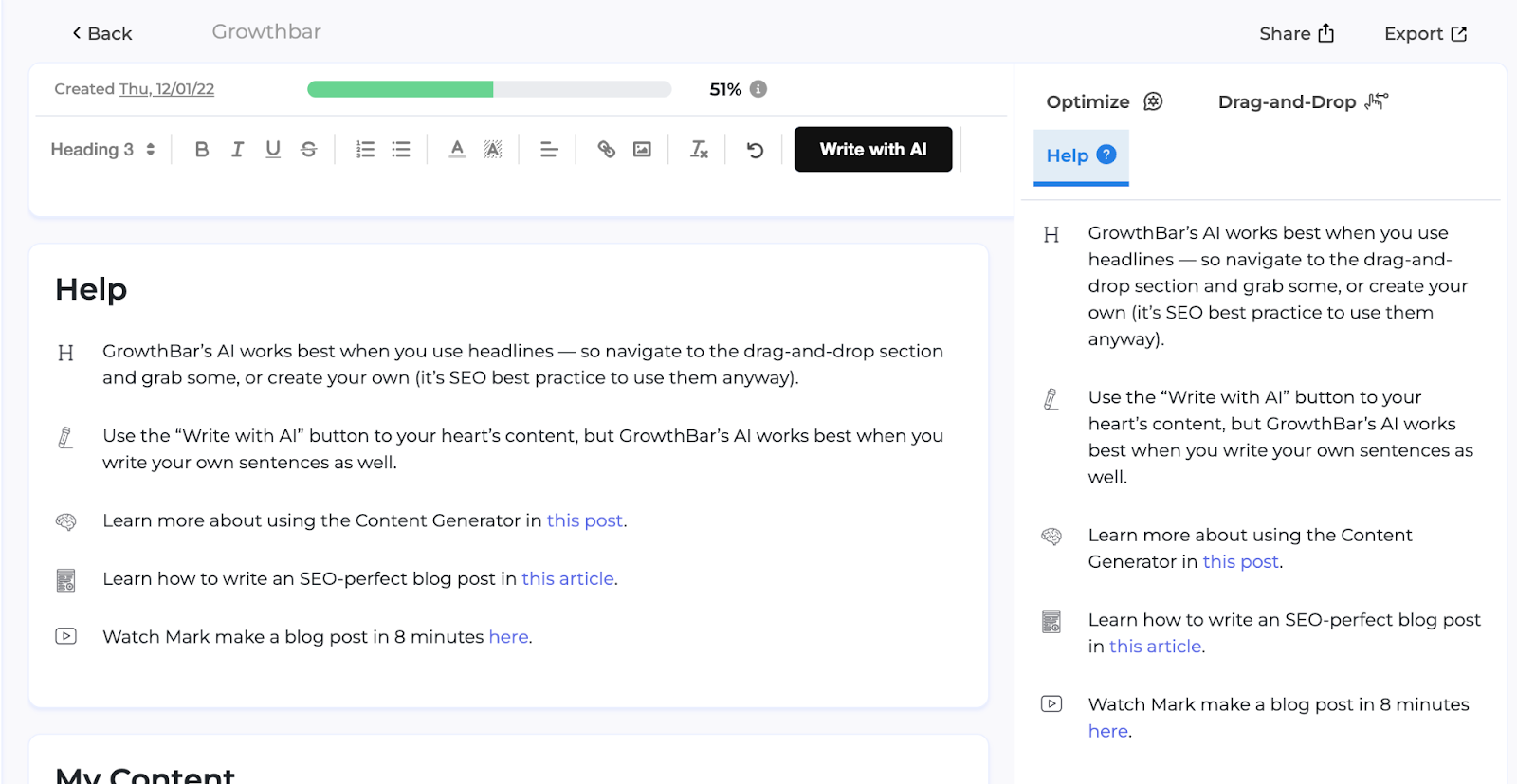Click the Share upload icon

1326,33
